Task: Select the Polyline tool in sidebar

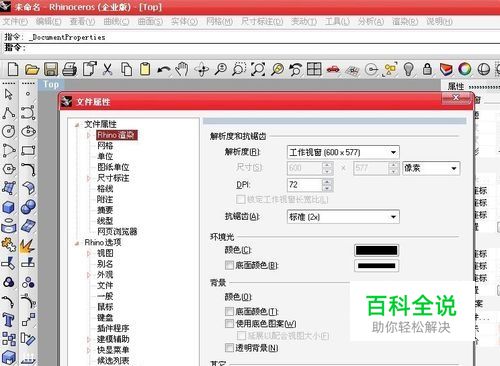Action: click(x=9, y=113)
